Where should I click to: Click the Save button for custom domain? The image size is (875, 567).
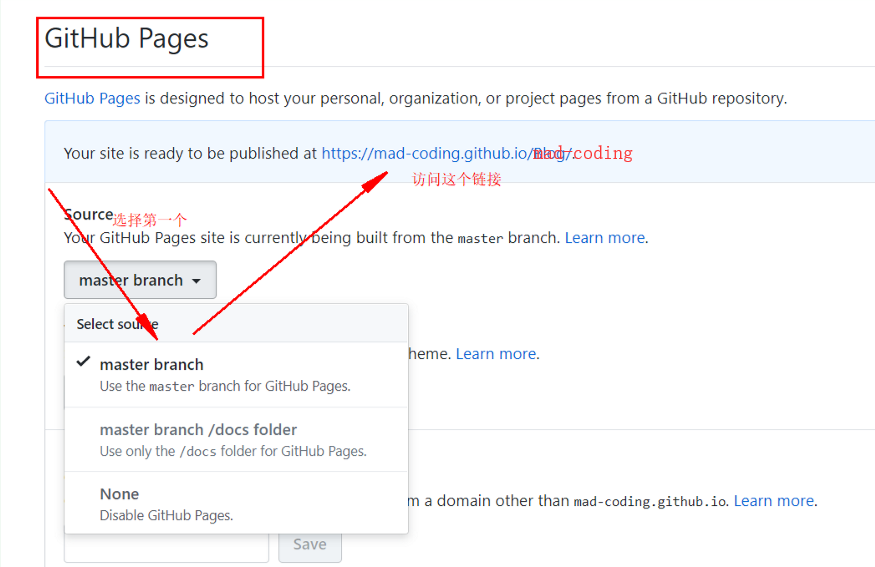pos(310,545)
